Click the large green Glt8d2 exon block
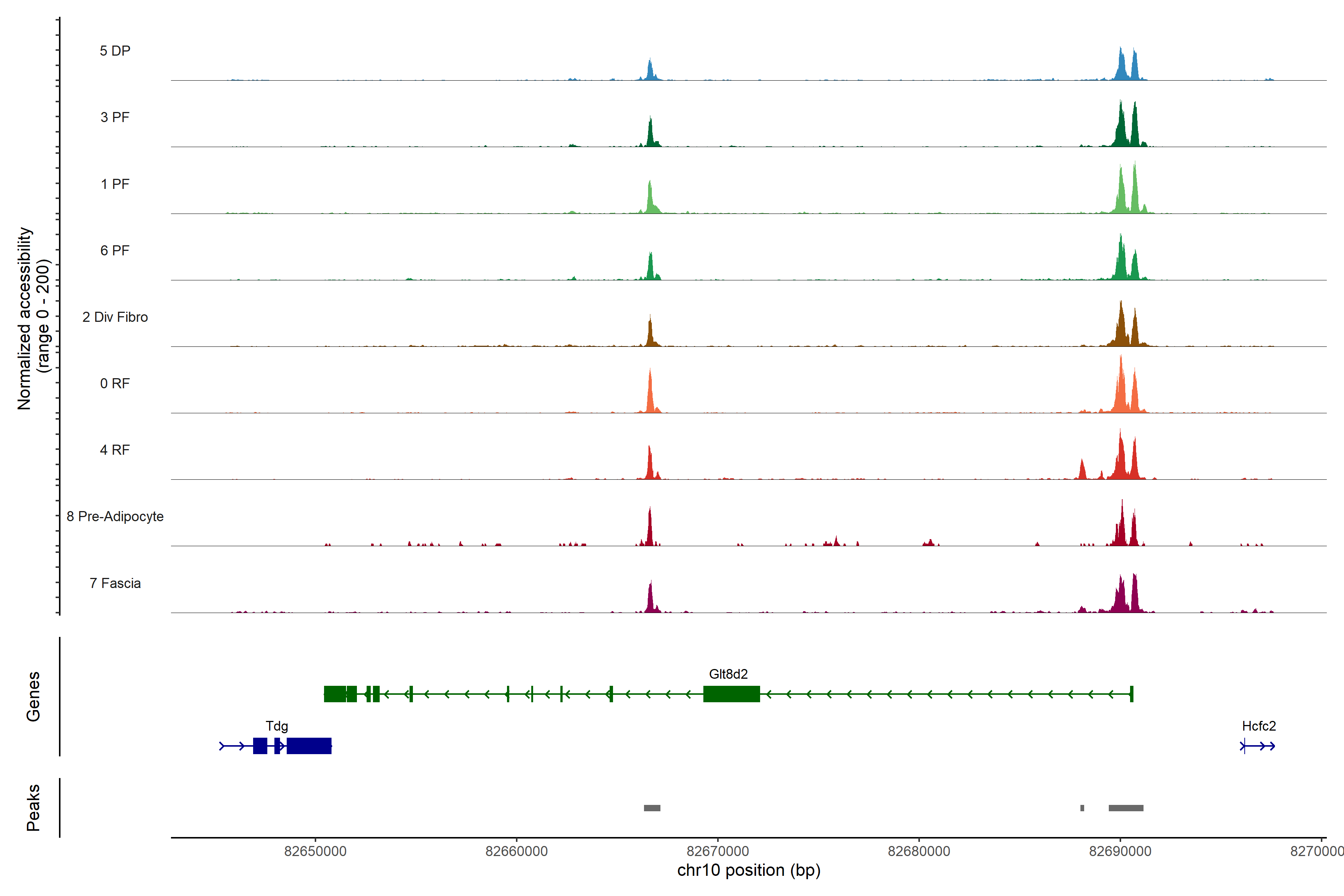The image size is (1344, 896). (x=731, y=694)
